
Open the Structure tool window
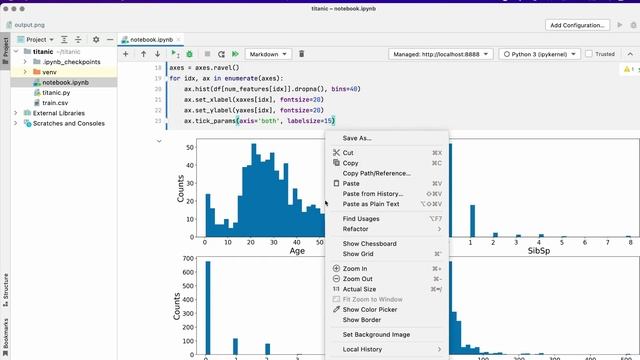tap(5, 290)
